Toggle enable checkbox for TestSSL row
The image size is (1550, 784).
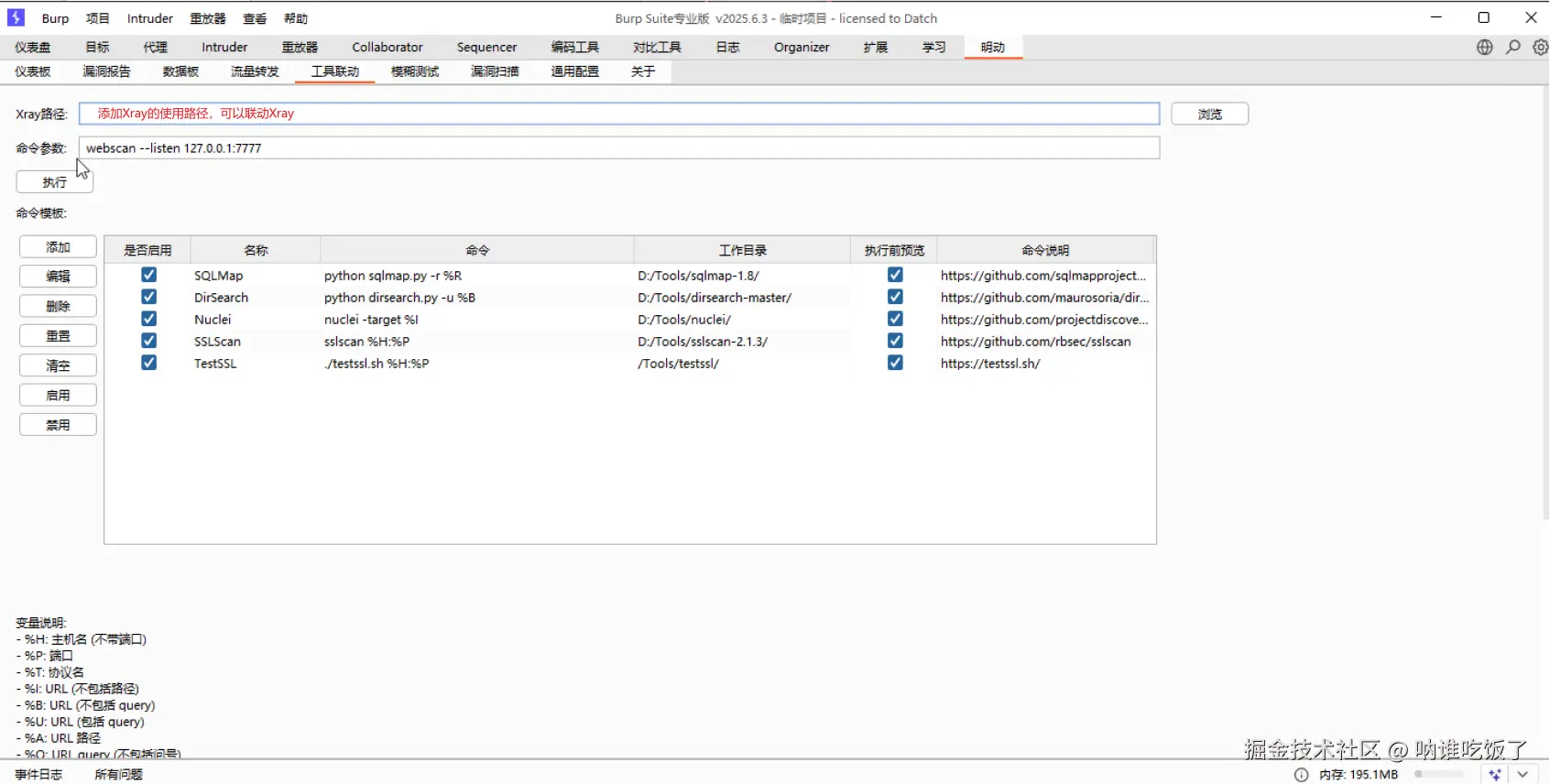(148, 363)
